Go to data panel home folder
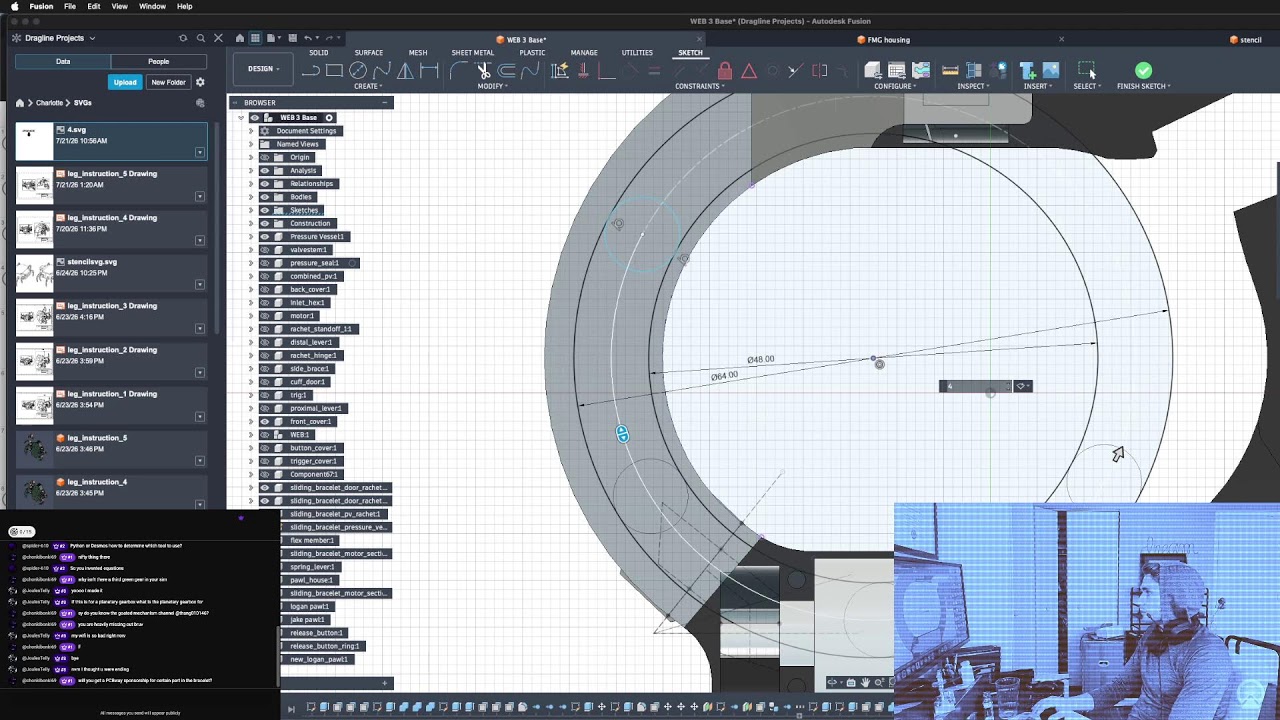The width and height of the screenshot is (1280, 720). coord(20,103)
